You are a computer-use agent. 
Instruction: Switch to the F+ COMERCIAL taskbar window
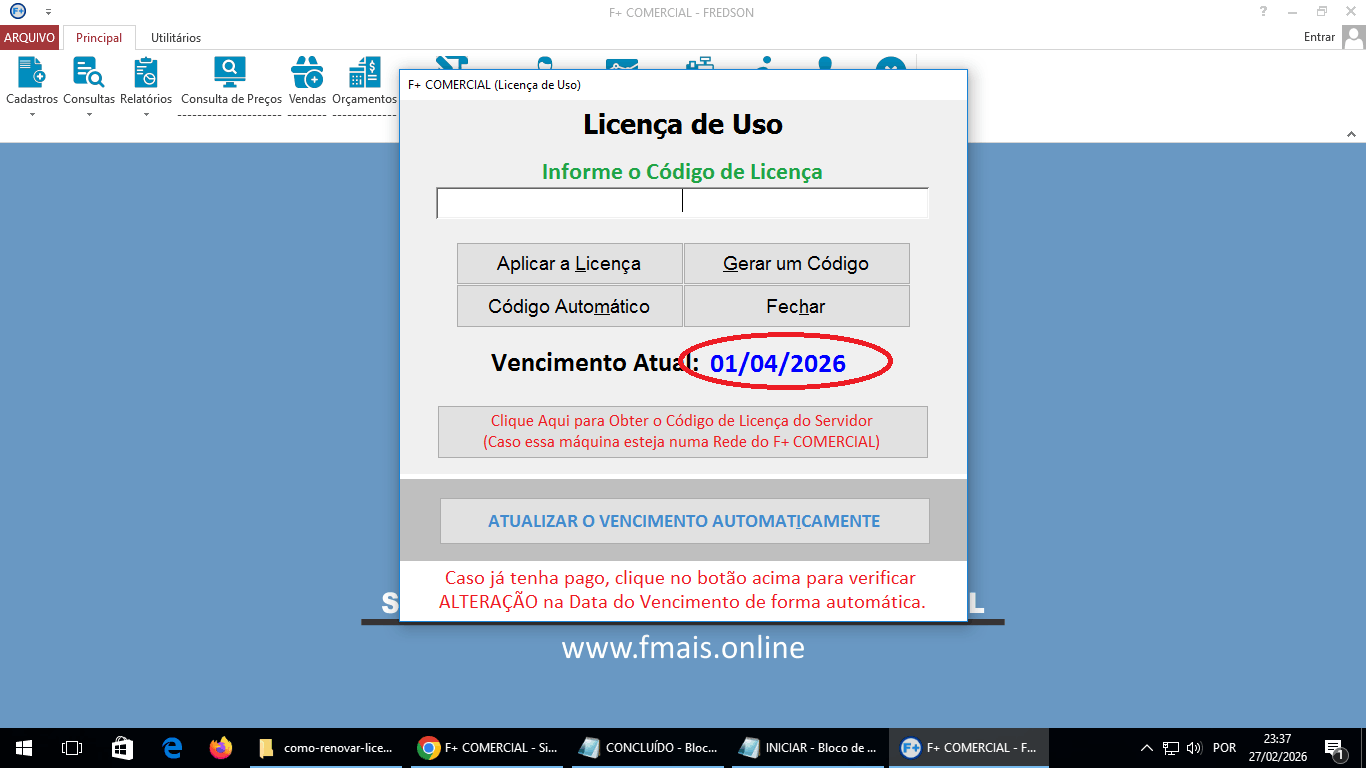coord(966,747)
